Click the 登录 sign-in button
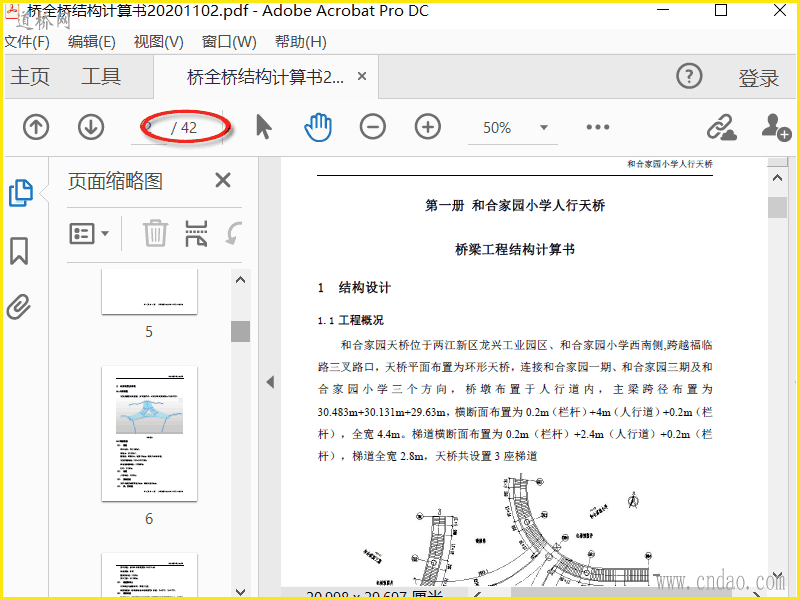The image size is (800, 600). [759, 78]
